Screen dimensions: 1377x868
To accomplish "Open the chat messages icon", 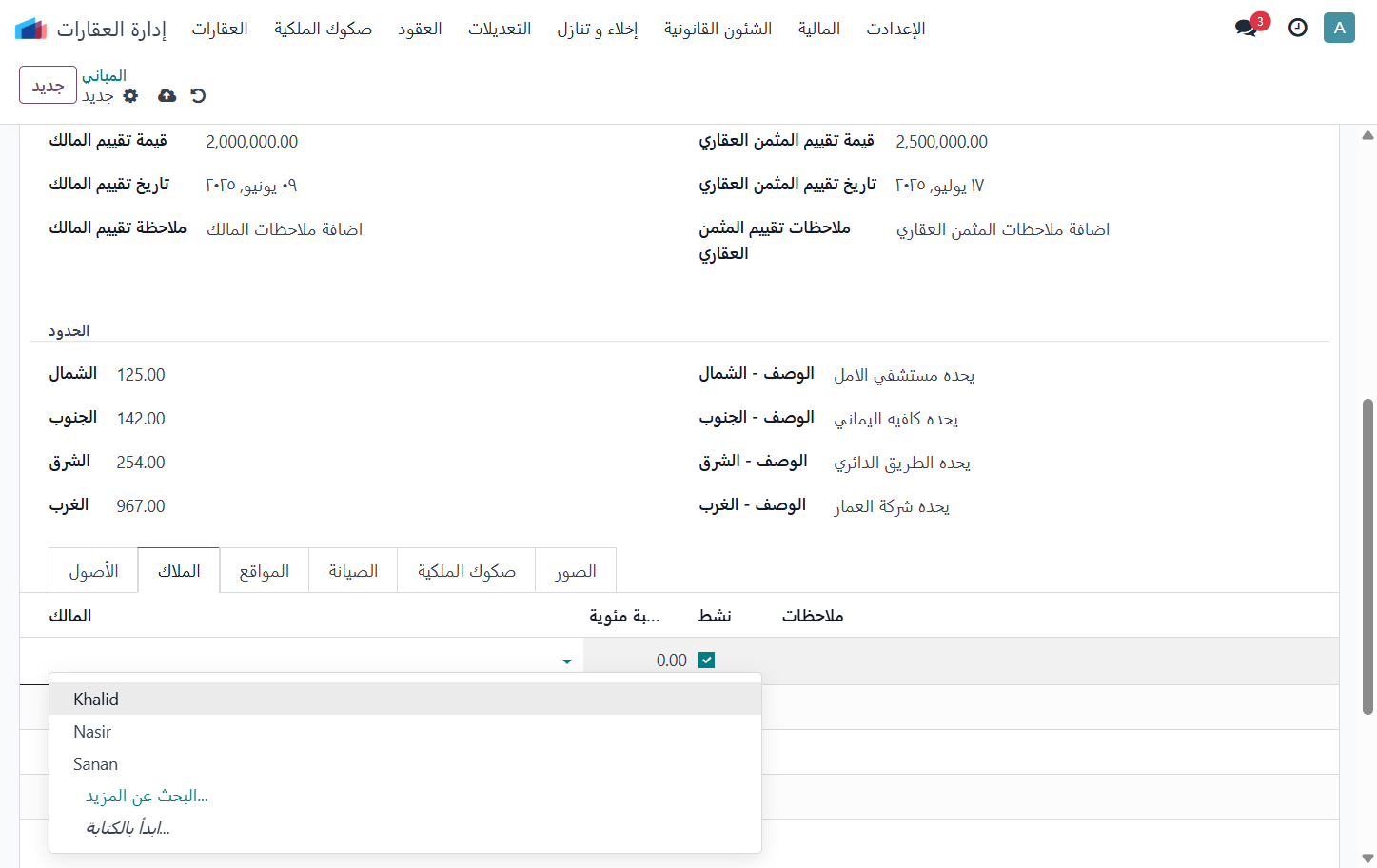I will 1247,28.
